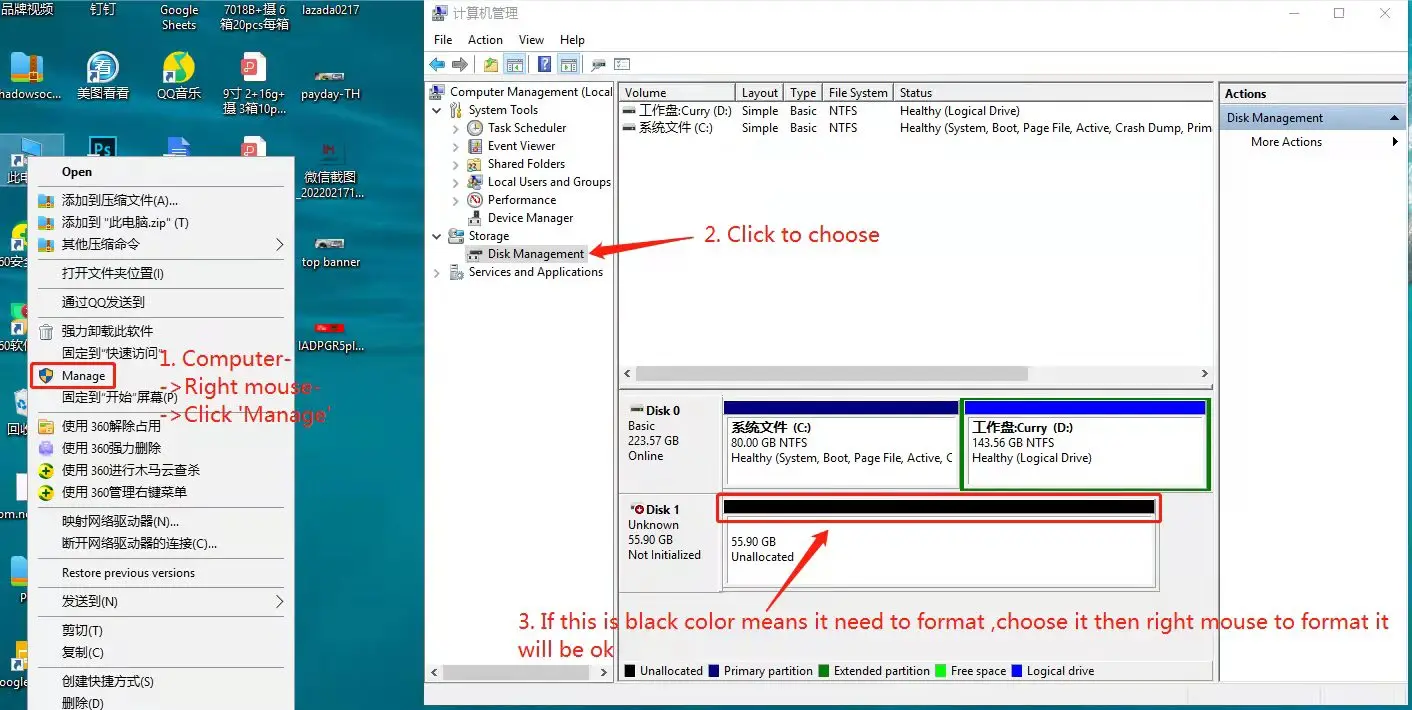Choose Disk Management under Storage
Viewport: 1412px width, 710px height.
click(535, 254)
